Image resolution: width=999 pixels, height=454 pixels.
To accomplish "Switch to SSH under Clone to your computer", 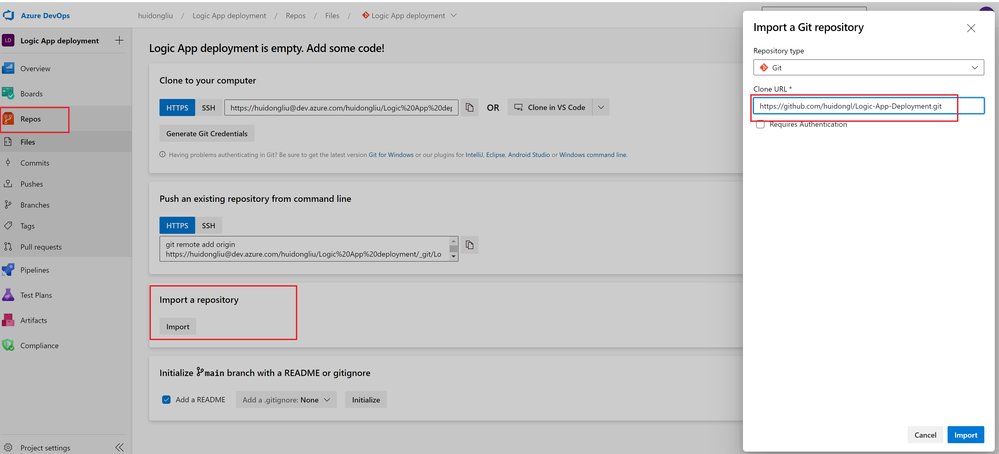I will [x=208, y=108].
